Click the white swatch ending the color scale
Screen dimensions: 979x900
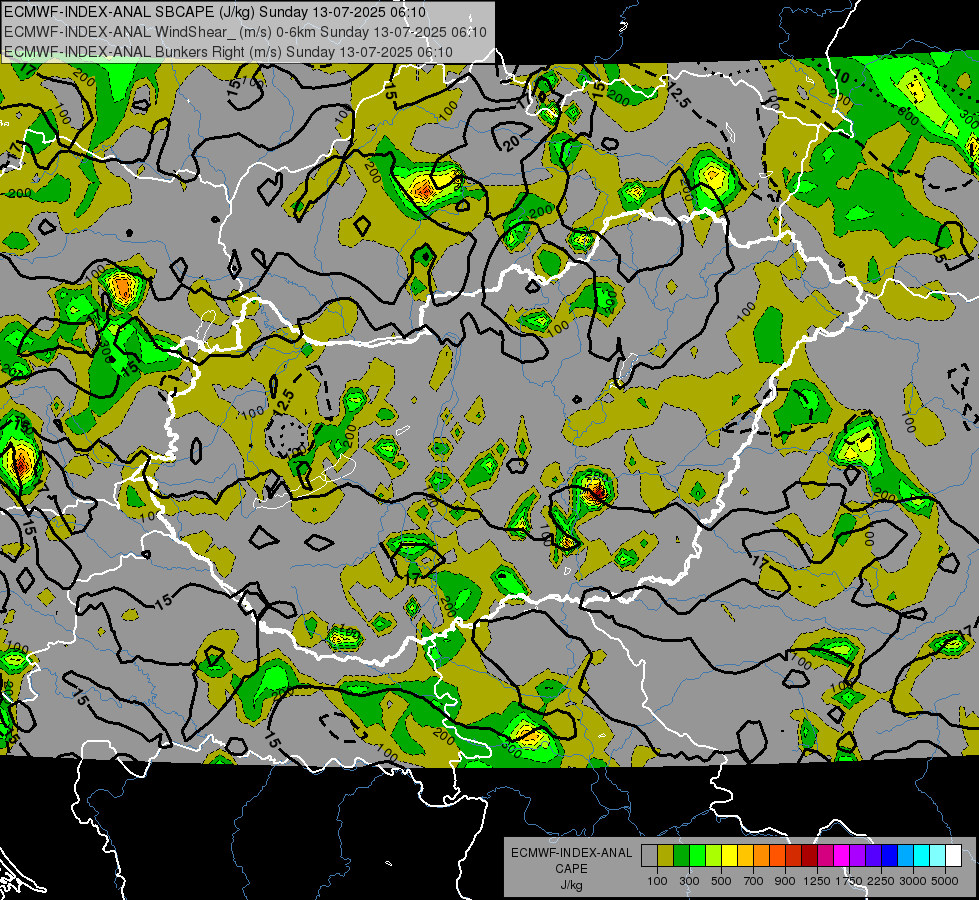954,856
